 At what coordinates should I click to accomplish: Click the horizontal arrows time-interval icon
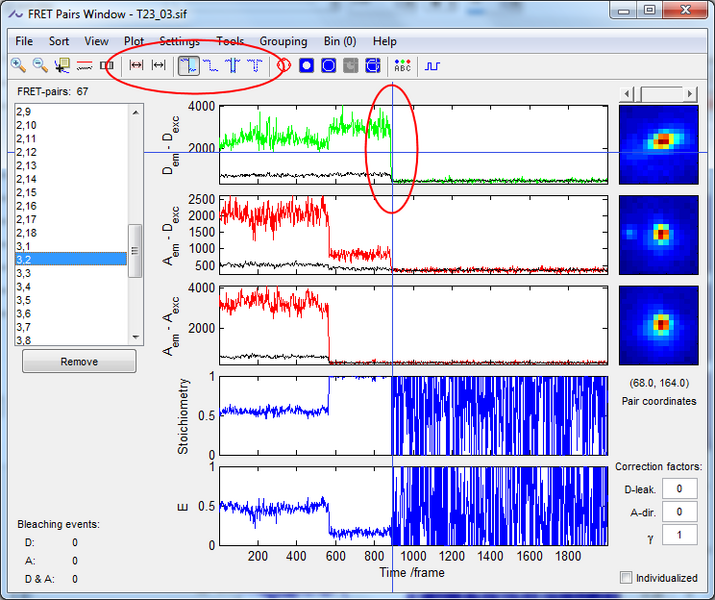click(x=137, y=65)
